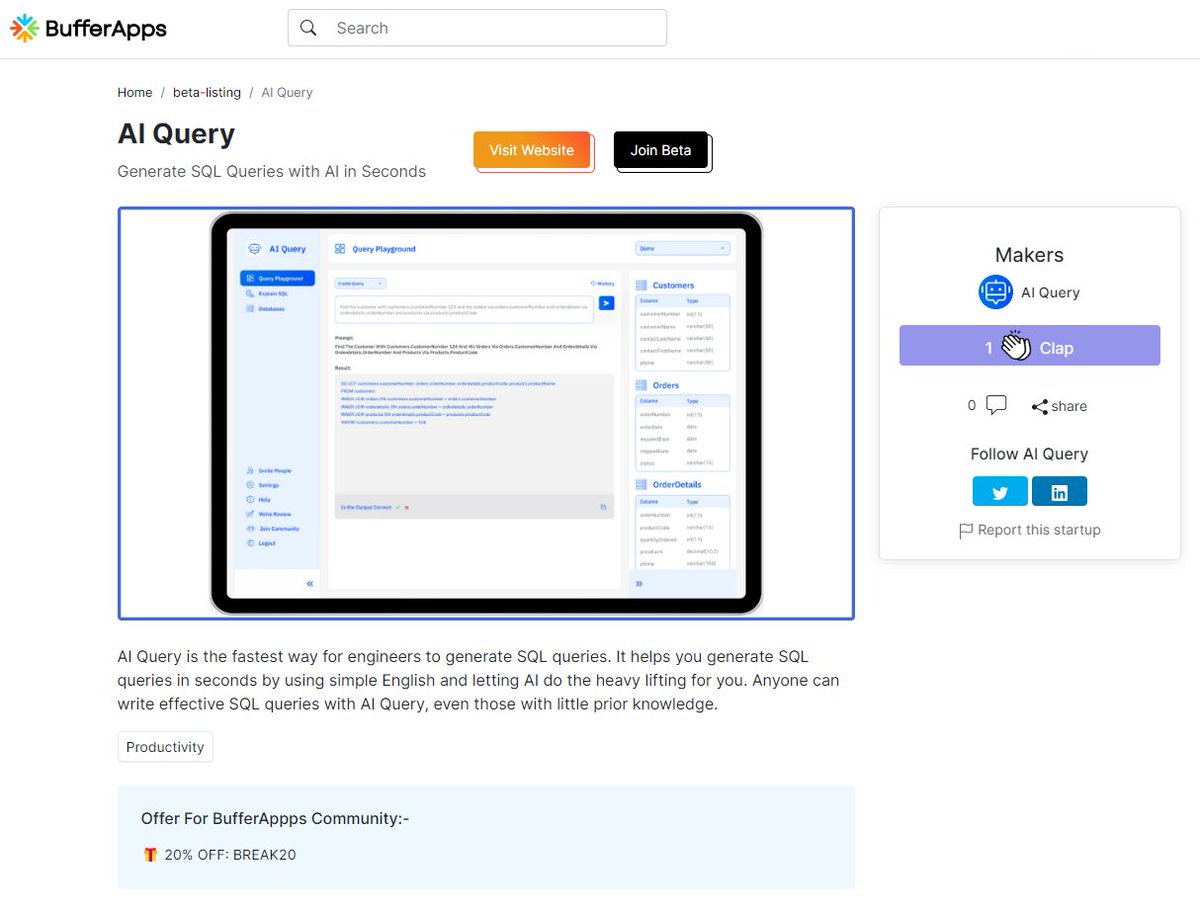Click Report this startup link

(x=1030, y=530)
